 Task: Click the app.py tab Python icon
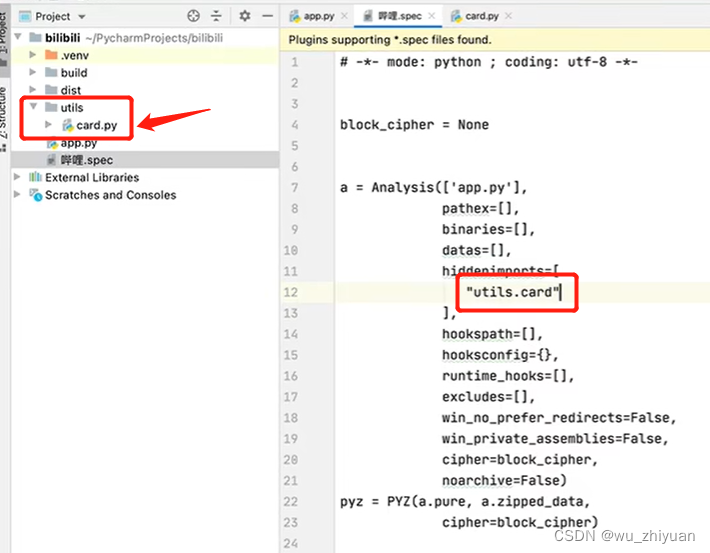pyautogui.click(x=295, y=16)
